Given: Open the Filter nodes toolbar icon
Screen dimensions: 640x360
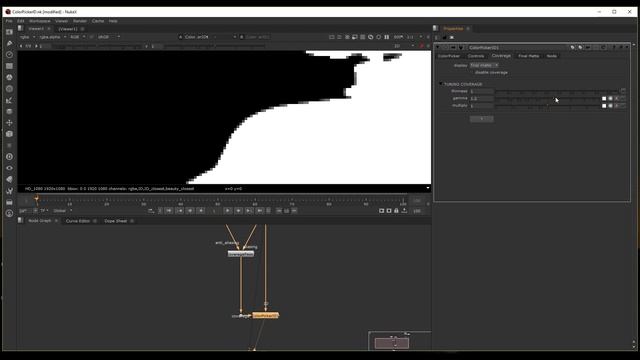Looking at the screenshot, I should 9,89.
